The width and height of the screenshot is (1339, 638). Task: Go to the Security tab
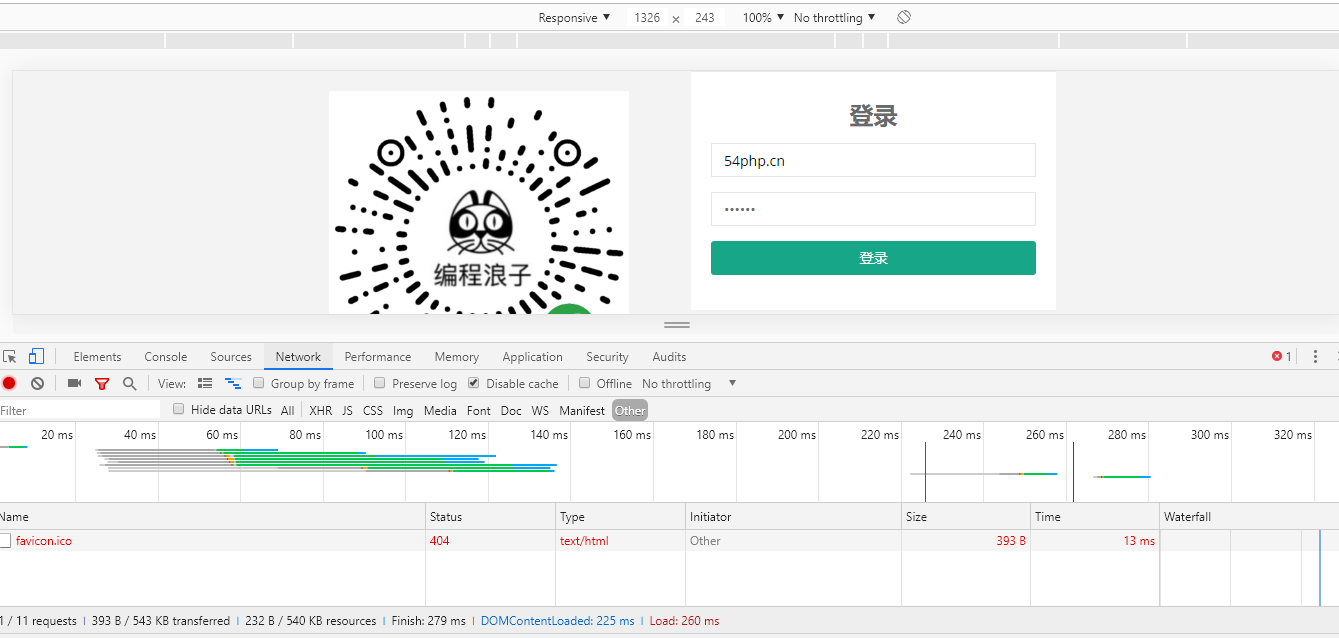tap(607, 356)
